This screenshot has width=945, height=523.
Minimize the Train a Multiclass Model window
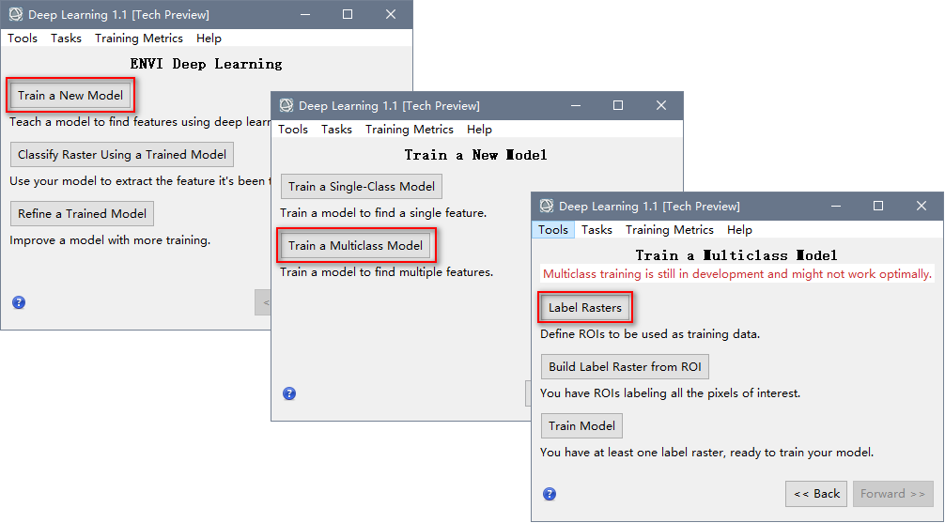pyautogui.click(x=836, y=206)
